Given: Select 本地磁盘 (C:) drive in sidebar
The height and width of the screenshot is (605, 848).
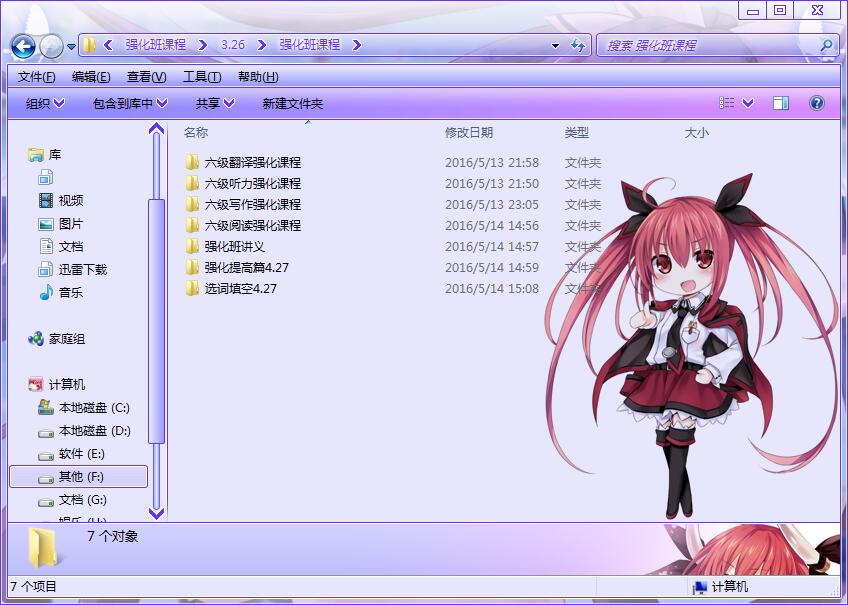Looking at the screenshot, I should tap(93, 408).
